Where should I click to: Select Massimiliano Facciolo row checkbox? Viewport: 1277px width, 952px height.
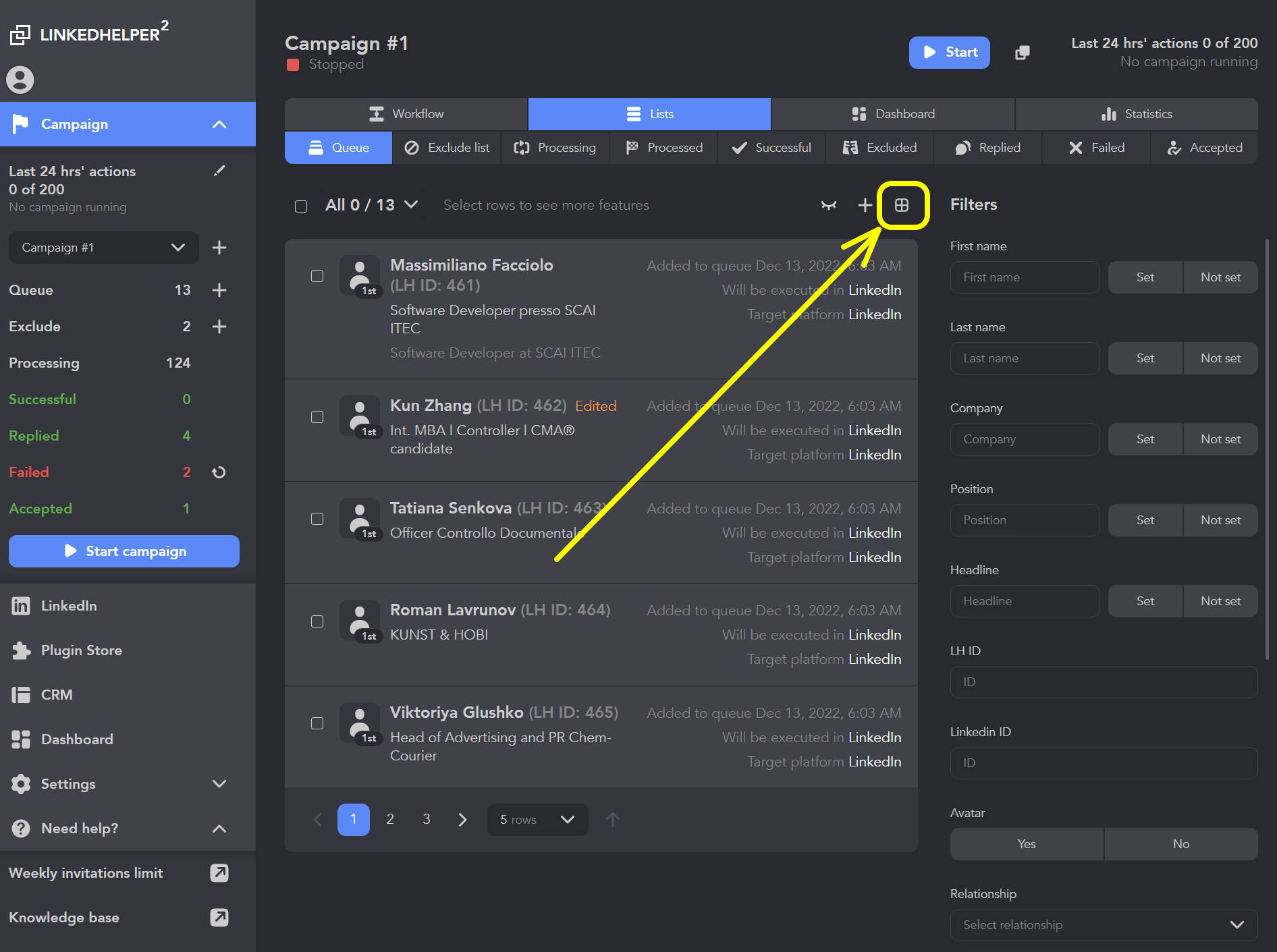[x=317, y=276]
